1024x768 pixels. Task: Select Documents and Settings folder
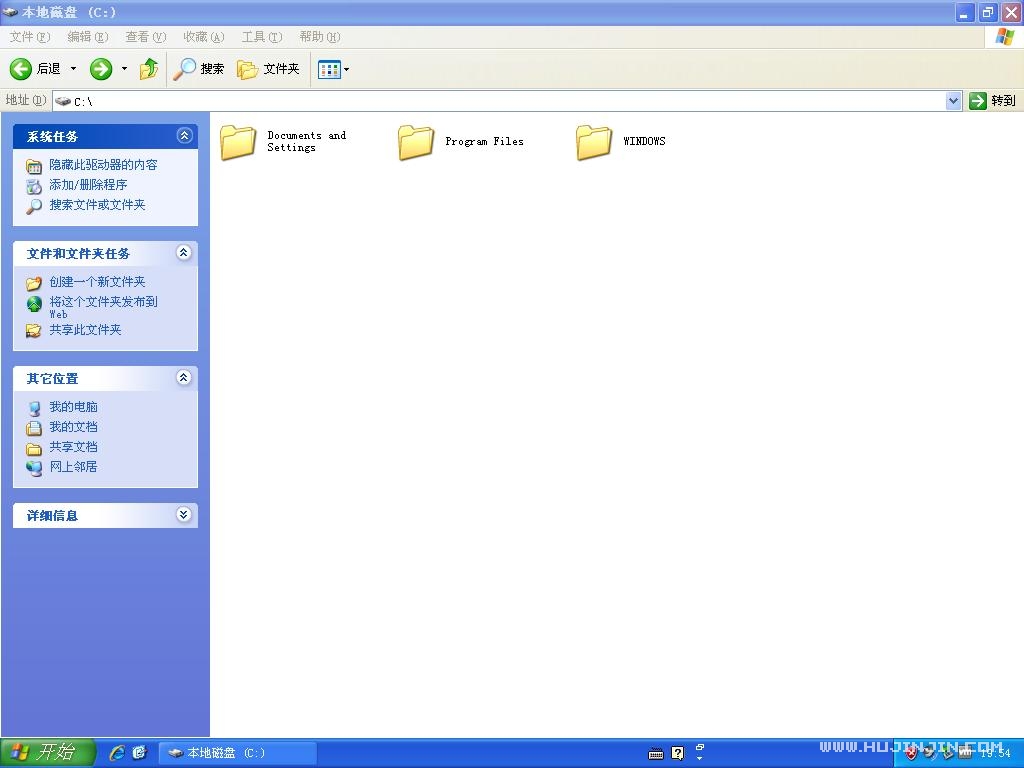point(238,142)
